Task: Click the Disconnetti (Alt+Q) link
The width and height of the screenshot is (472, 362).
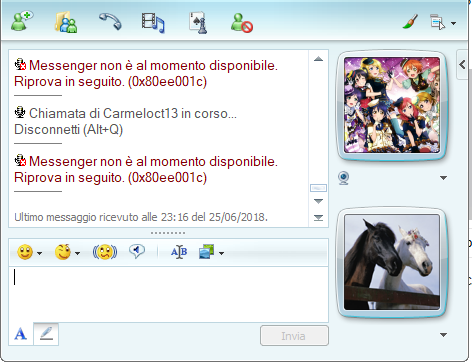Action: [x=69, y=129]
